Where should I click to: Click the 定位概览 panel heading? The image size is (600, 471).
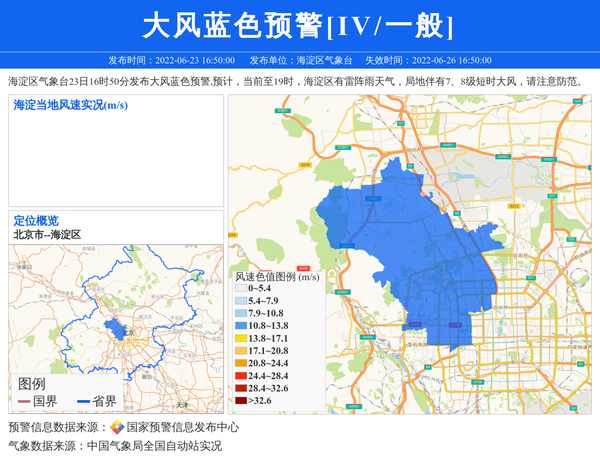tap(36, 220)
